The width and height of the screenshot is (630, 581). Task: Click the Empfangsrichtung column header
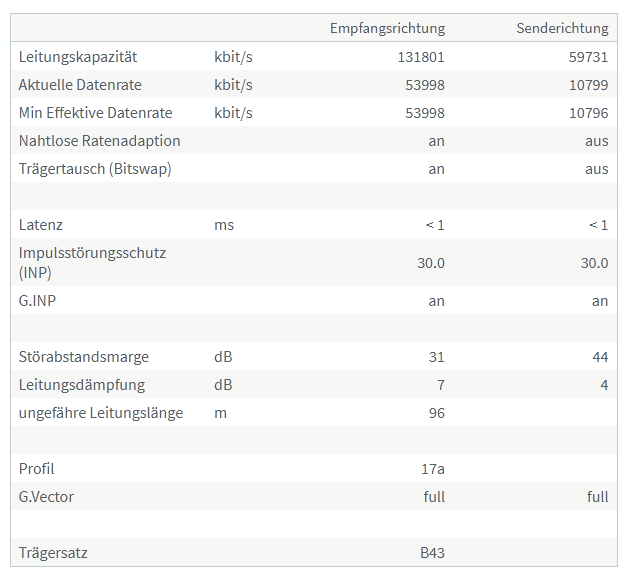click(387, 28)
